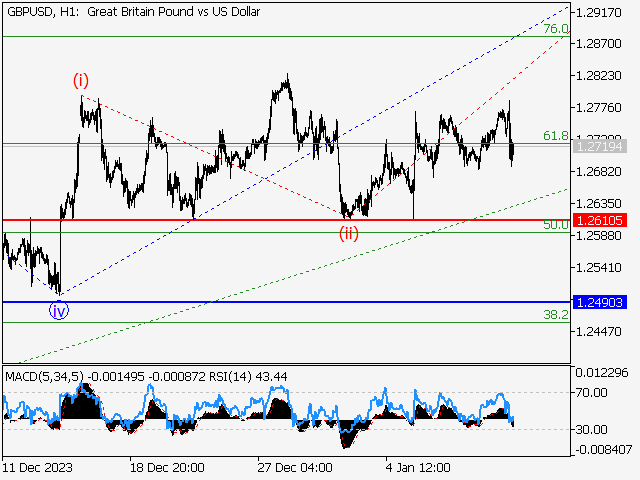Viewport: 640px width, 480px height.
Task: Click the 18 Dec 20:00 time label
Action: pos(167,467)
